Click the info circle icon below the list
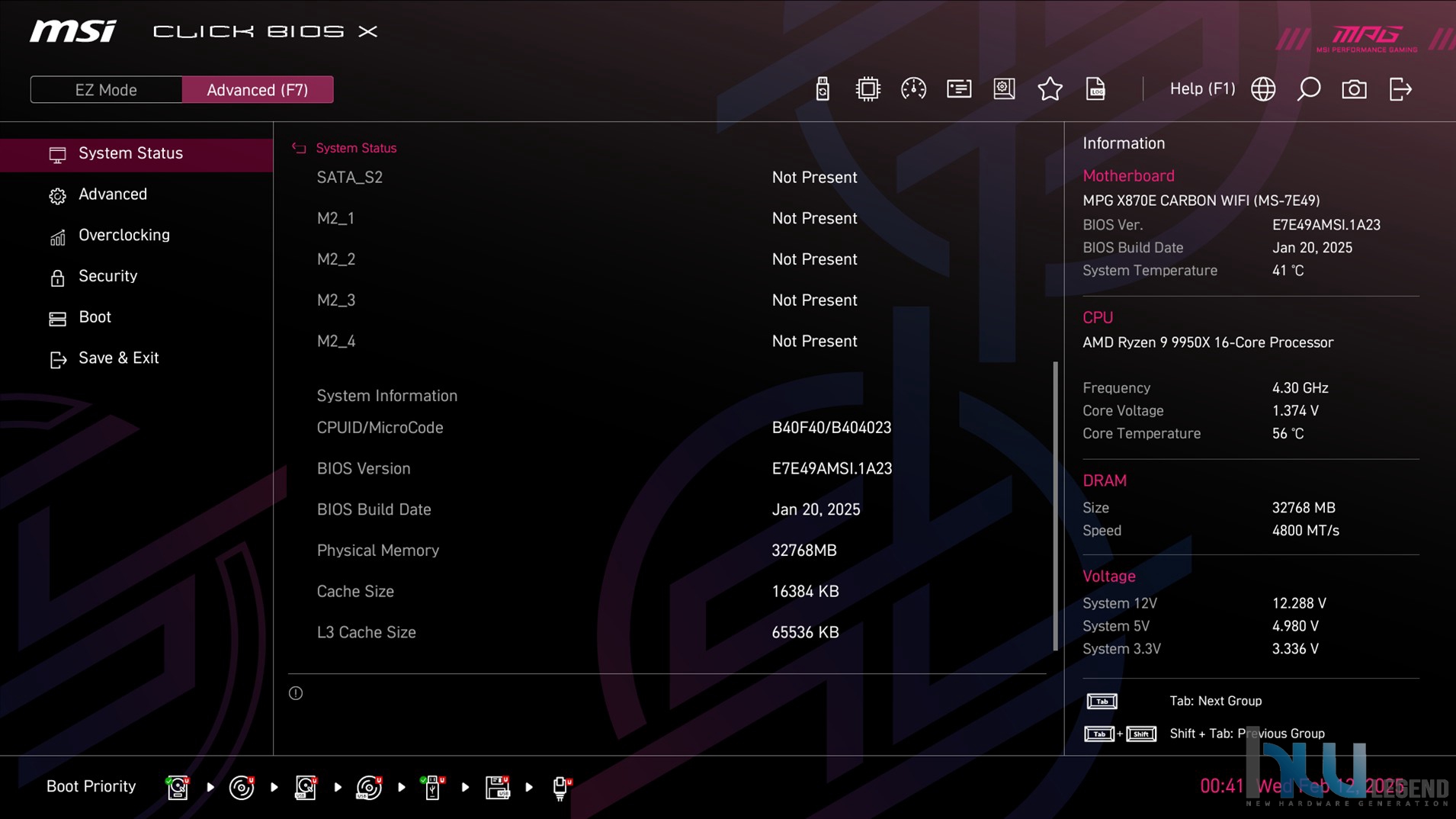 click(x=296, y=693)
